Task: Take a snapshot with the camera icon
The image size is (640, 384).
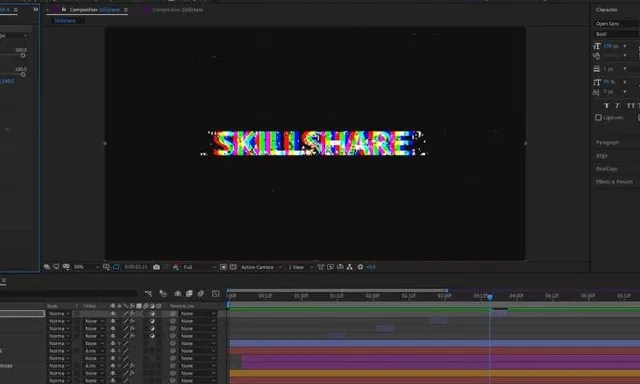Action: point(156,267)
